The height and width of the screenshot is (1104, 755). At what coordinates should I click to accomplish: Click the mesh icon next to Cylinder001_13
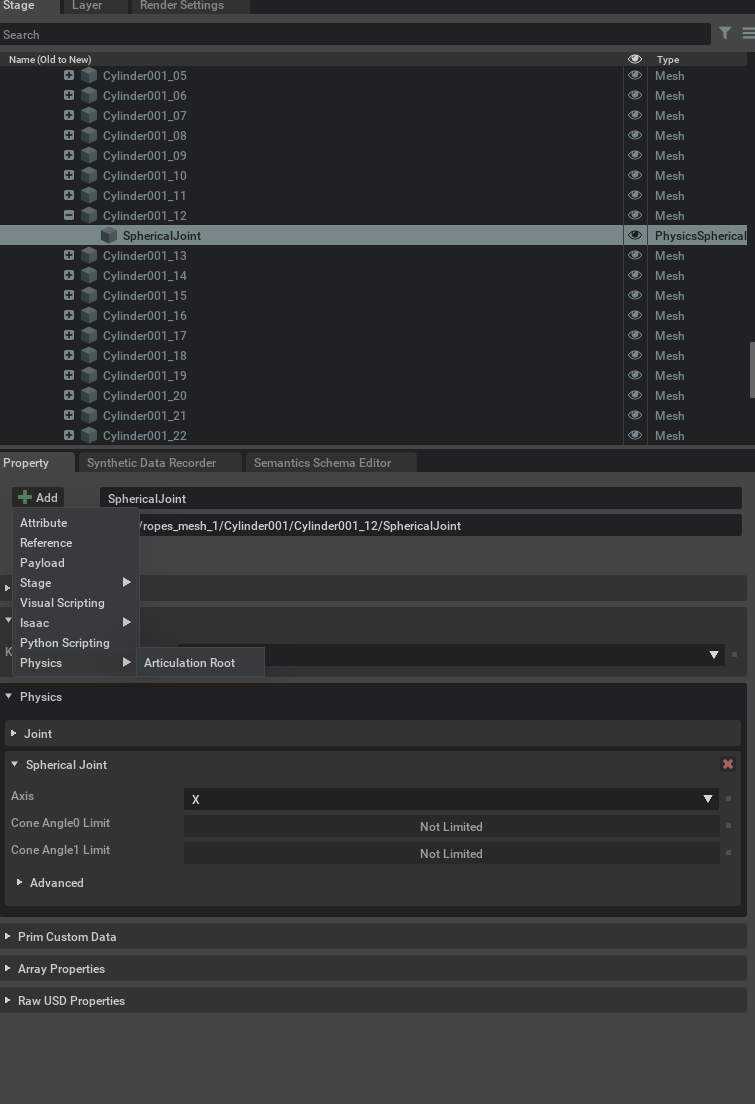(89, 255)
